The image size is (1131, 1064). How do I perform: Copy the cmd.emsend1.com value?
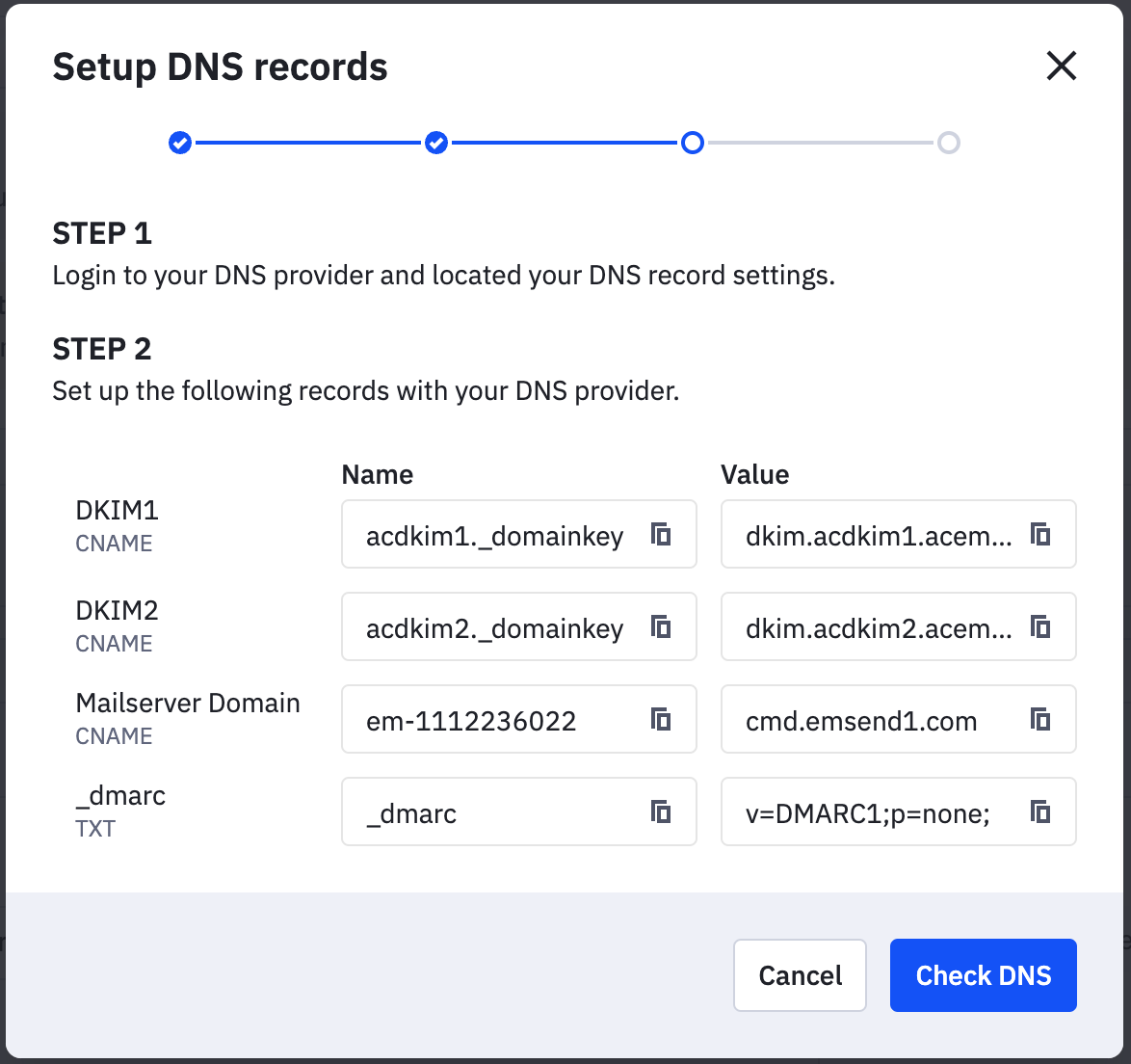1041,719
